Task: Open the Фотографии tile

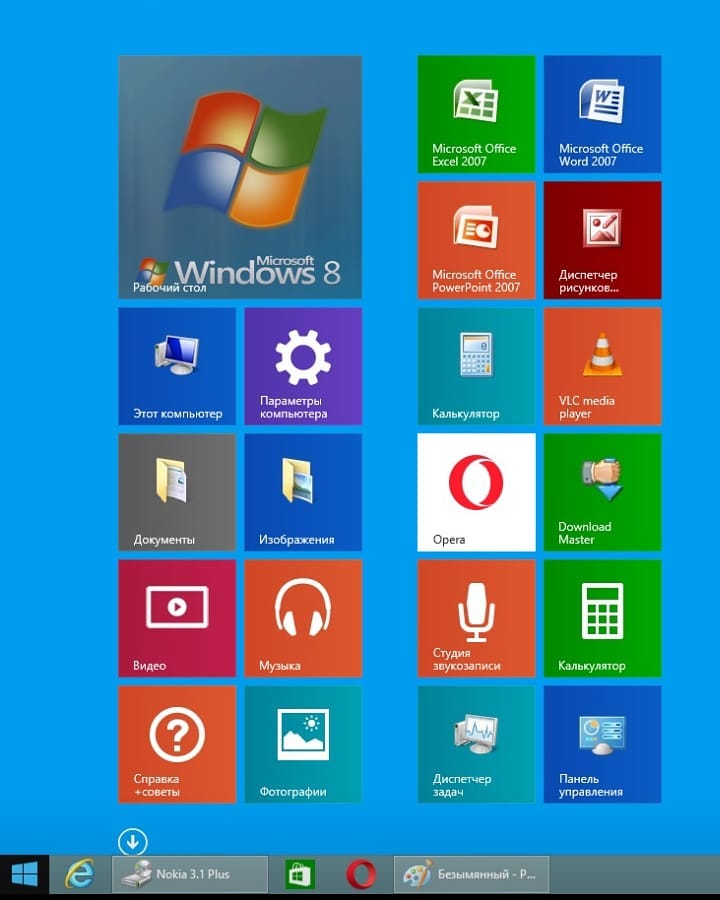Action: click(303, 744)
